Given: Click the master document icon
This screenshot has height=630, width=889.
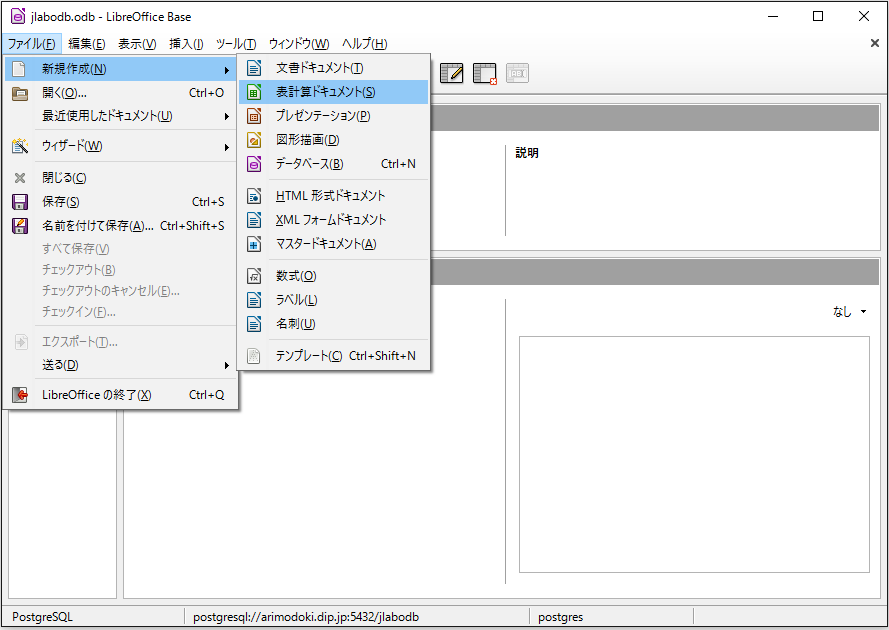Looking at the screenshot, I should pyautogui.click(x=254, y=244).
